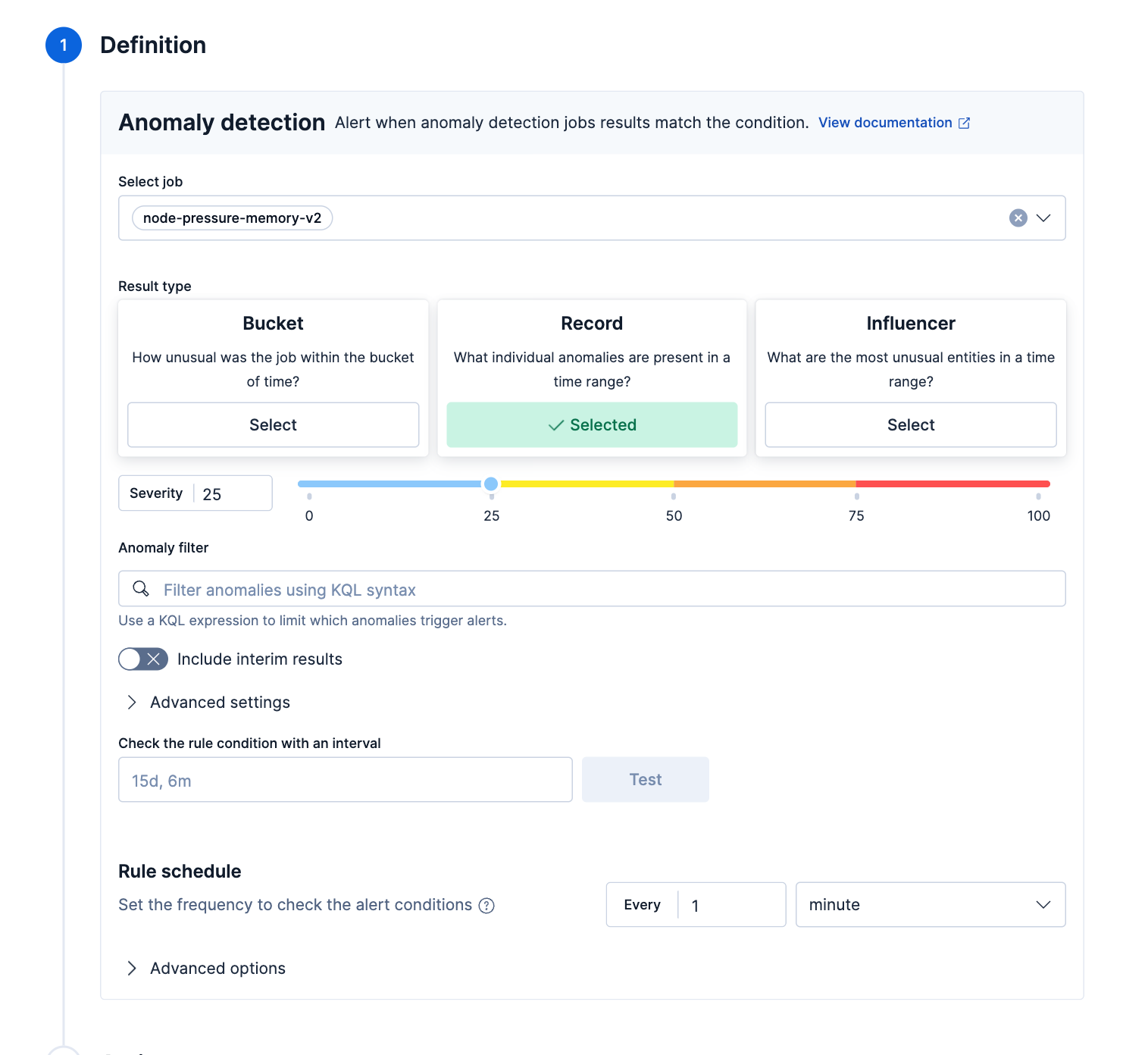This screenshot has height=1055, width=1148.
Task: Click the node-pressure-memory-v2 job pill
Action: coord(232,218)
